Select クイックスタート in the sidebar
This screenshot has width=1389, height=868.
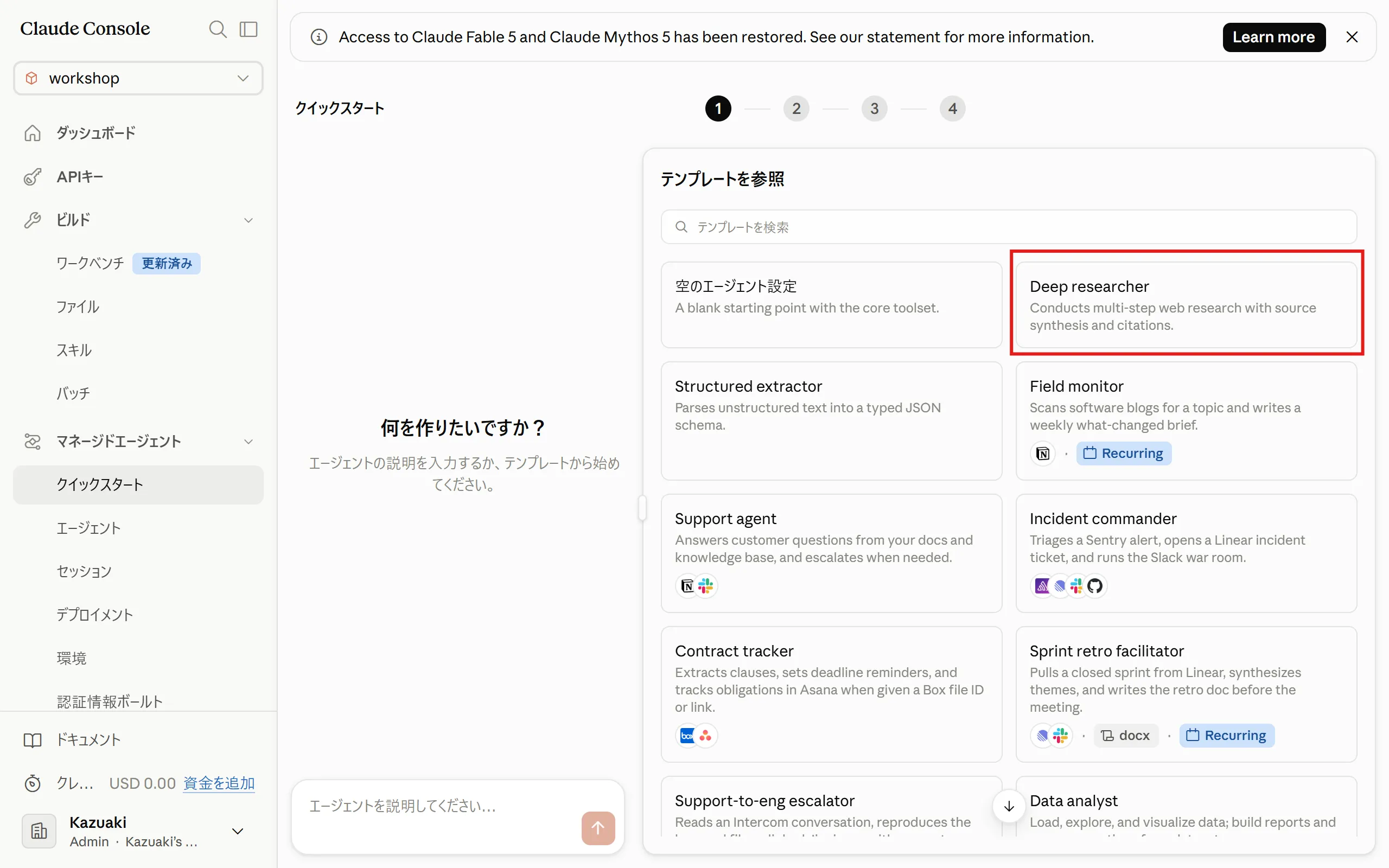138,485
